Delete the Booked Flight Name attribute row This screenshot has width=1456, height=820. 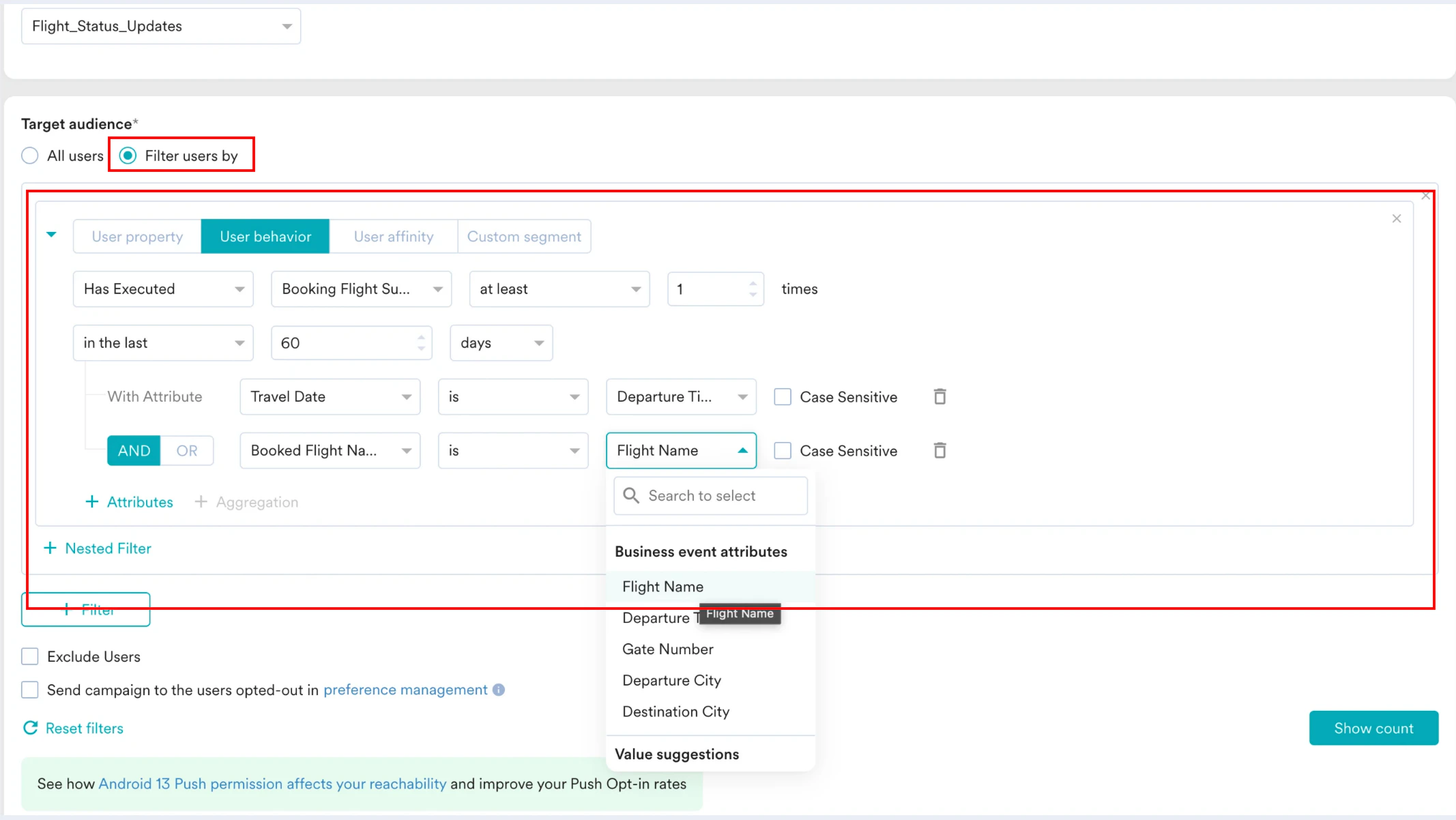pos(940,450)
